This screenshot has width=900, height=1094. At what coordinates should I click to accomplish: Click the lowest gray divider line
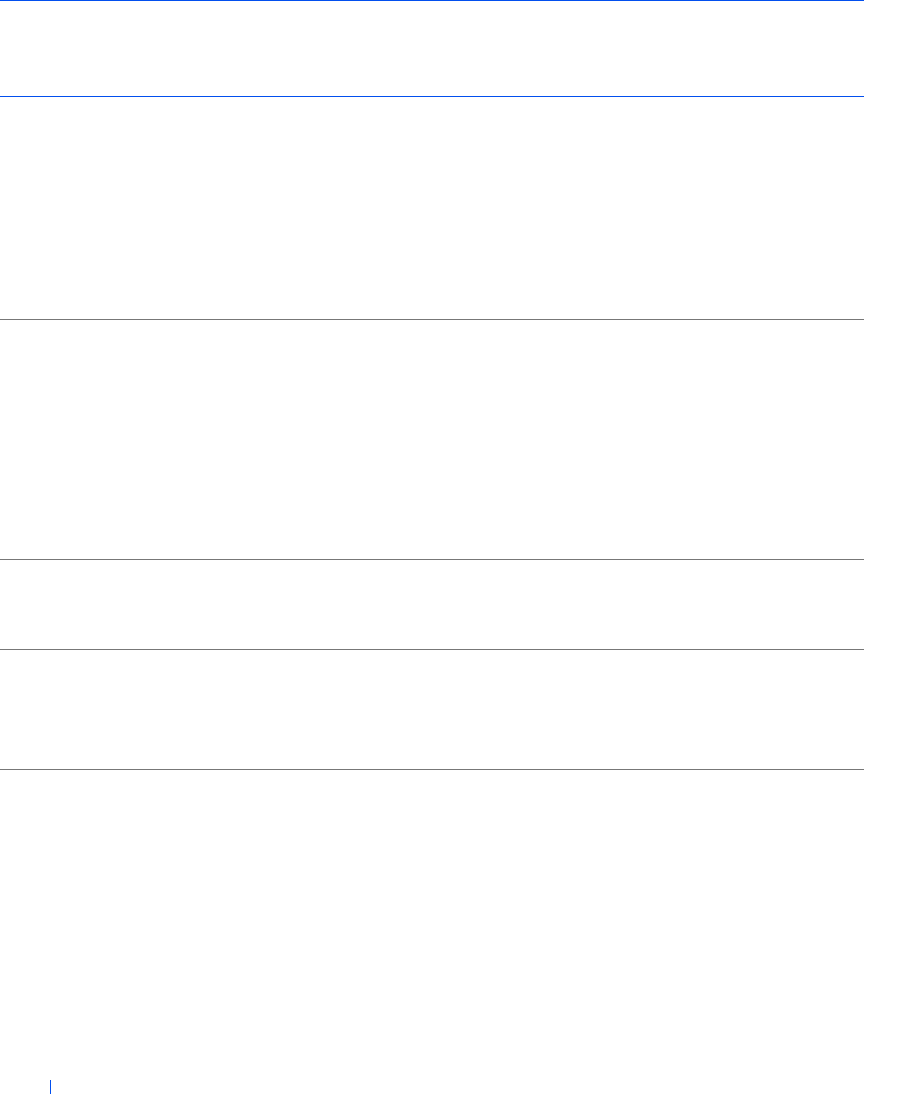click(430, 769)
